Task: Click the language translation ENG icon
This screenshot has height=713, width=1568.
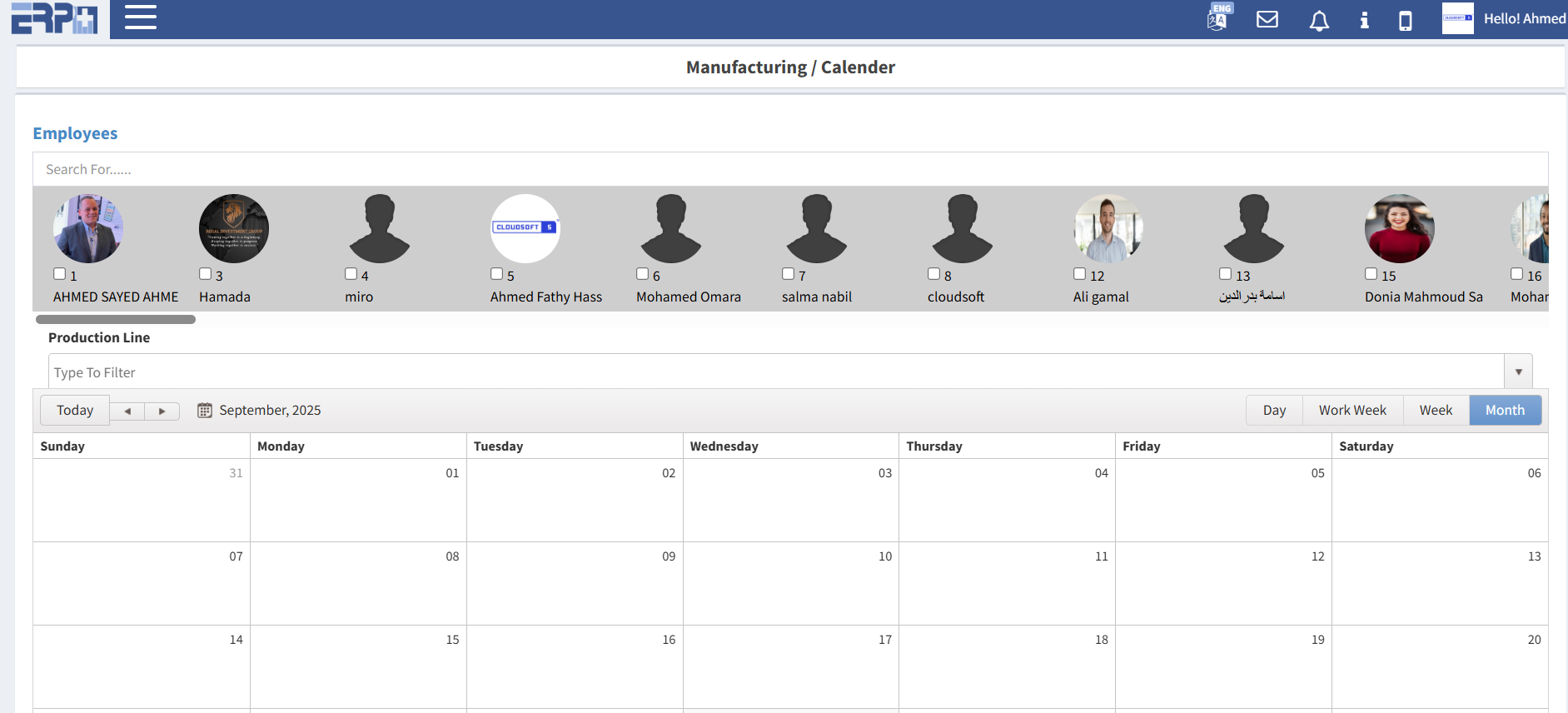Action: 1218,17
